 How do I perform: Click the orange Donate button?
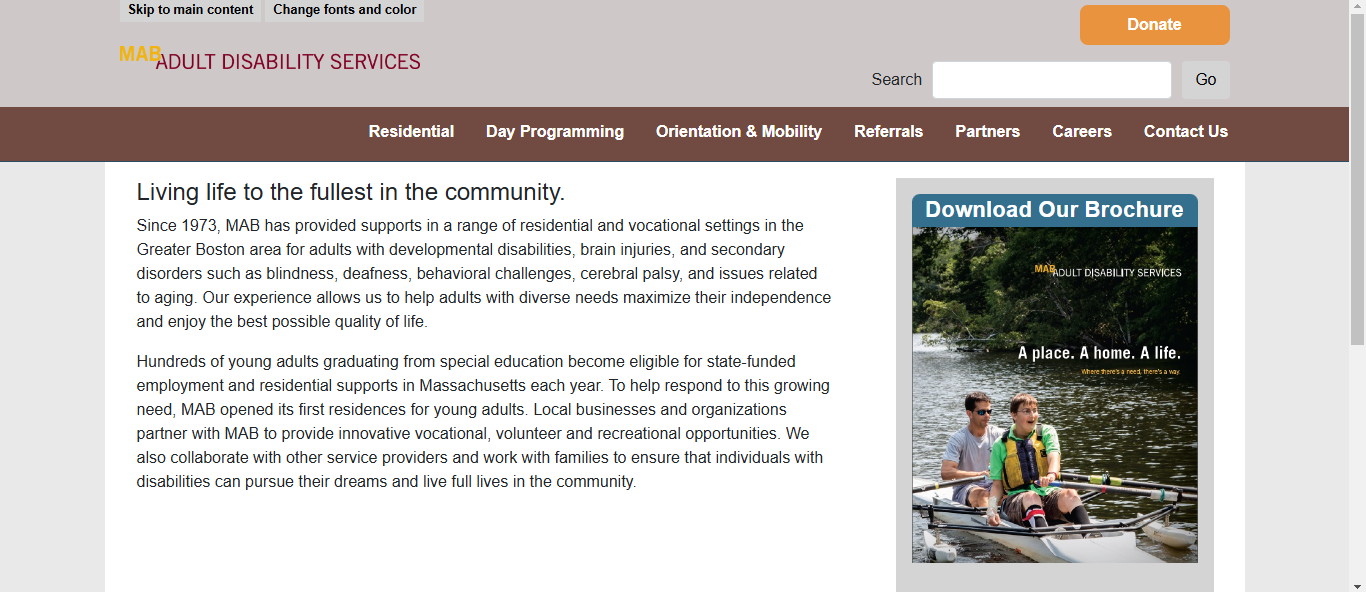pyautogui.click(x=1154, y=25)
